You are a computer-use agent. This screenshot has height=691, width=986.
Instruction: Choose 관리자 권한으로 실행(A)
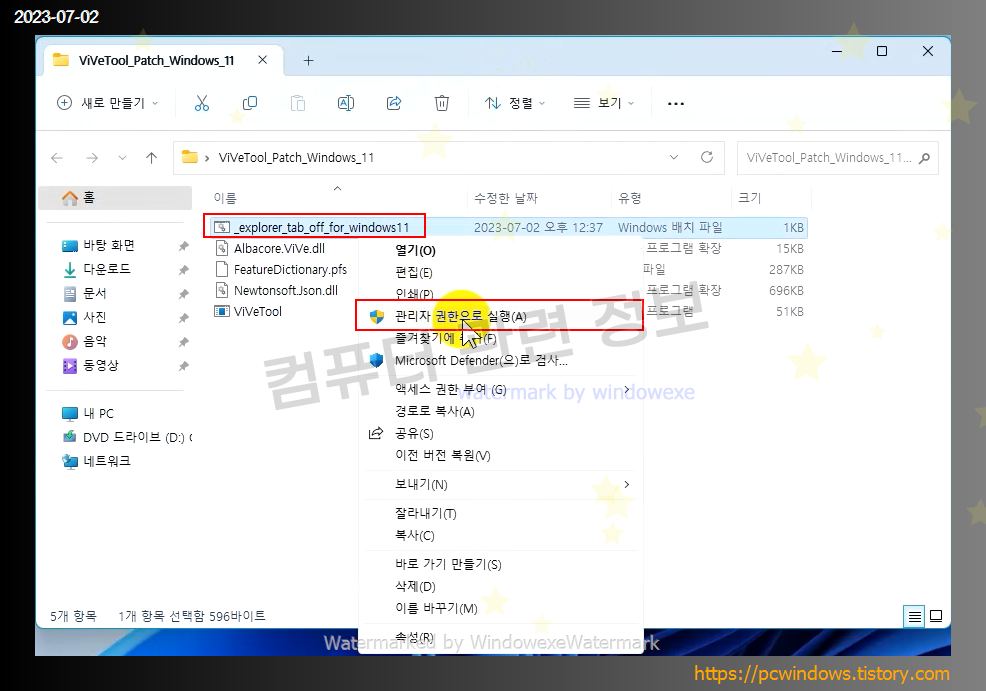pos(501,316)
